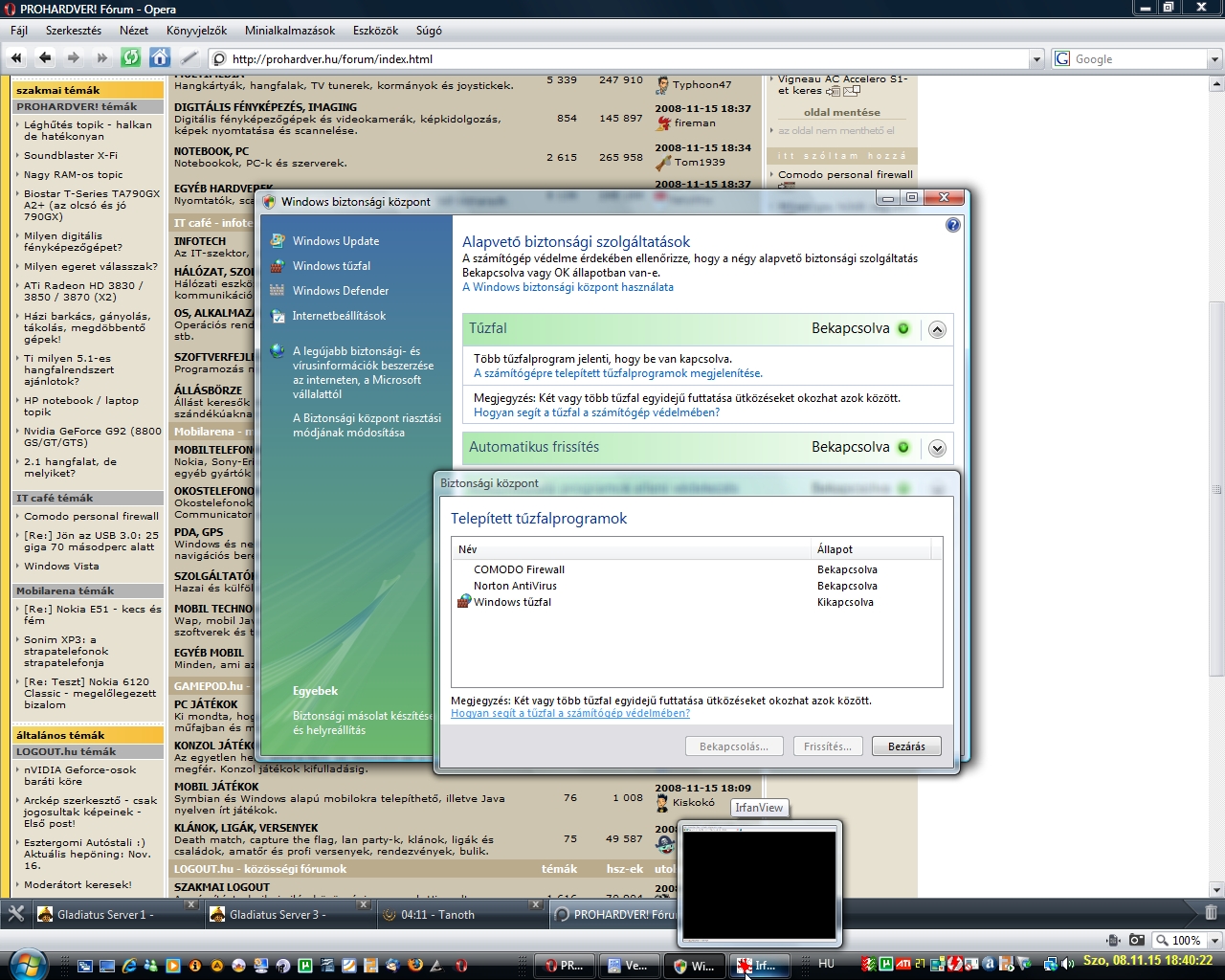Open the Nézet menu
This screenshot has height=980, width=1225.
(134, 31)
